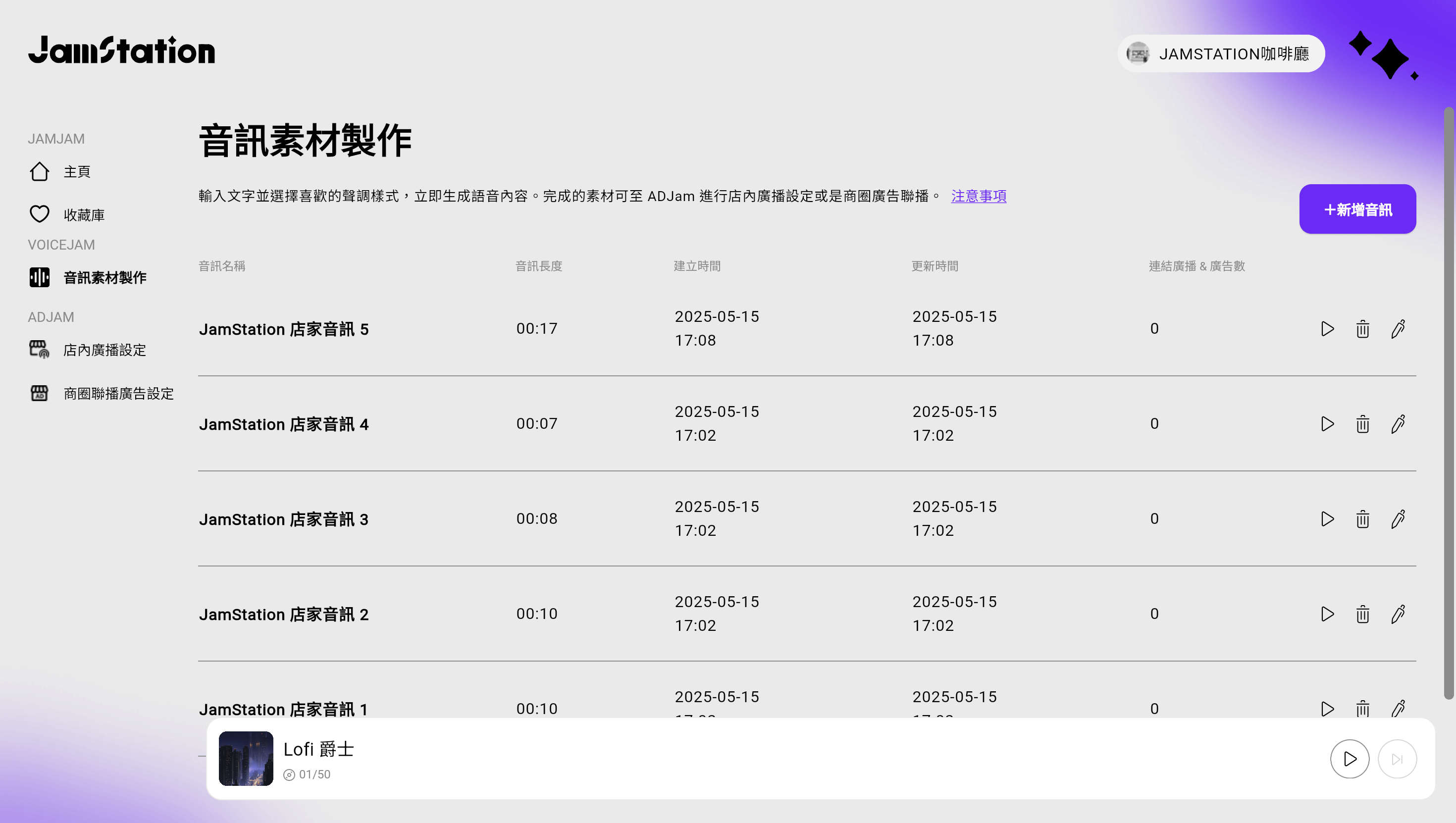Image resolution: width=1456 pixels, height=823 pixels.
Task: Click the name JamStation 店家音訊 3
Action: pyautogui.click(x=284, y=519)
